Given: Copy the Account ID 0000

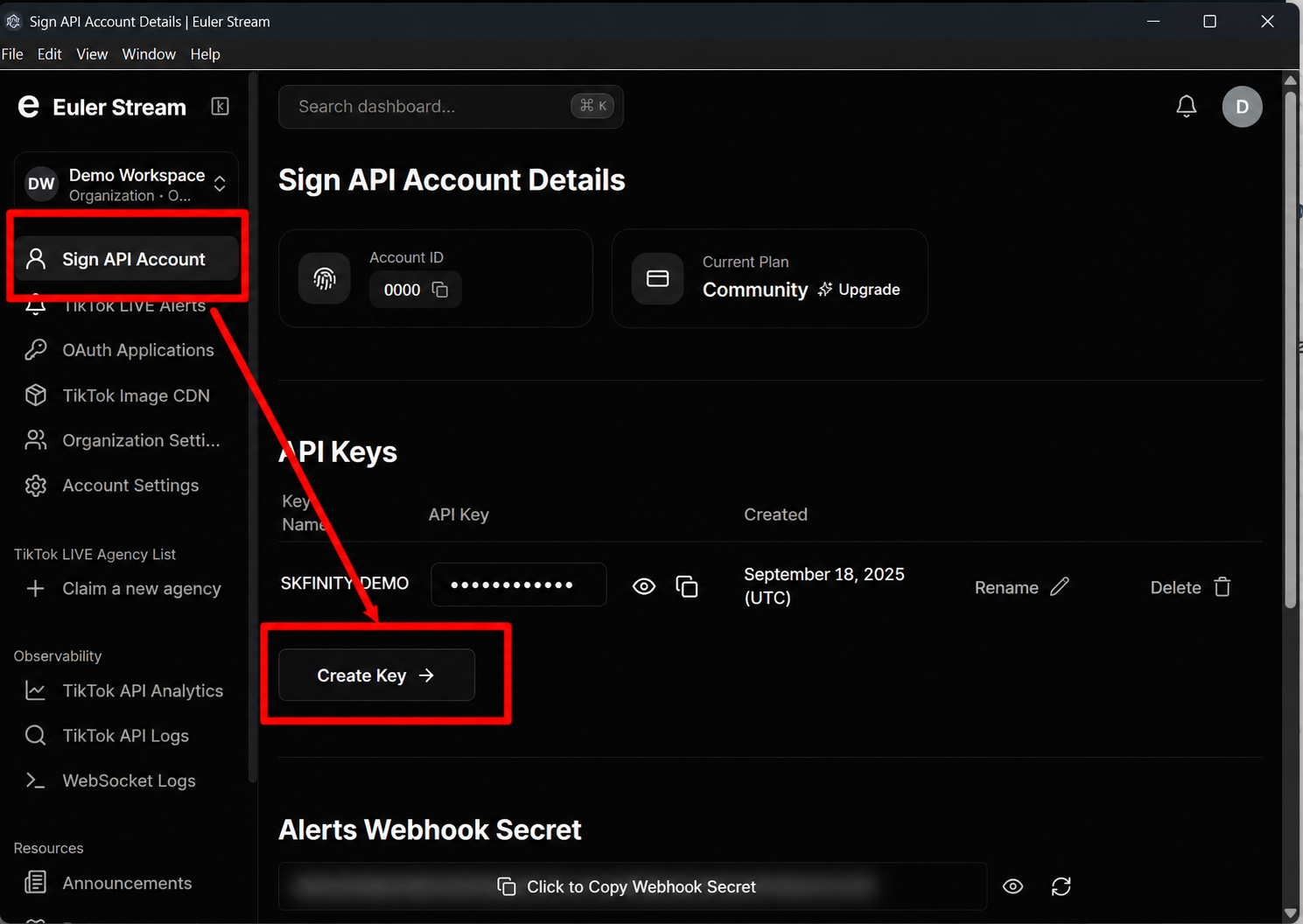Looking at the screenshot, I should (440, 290).
